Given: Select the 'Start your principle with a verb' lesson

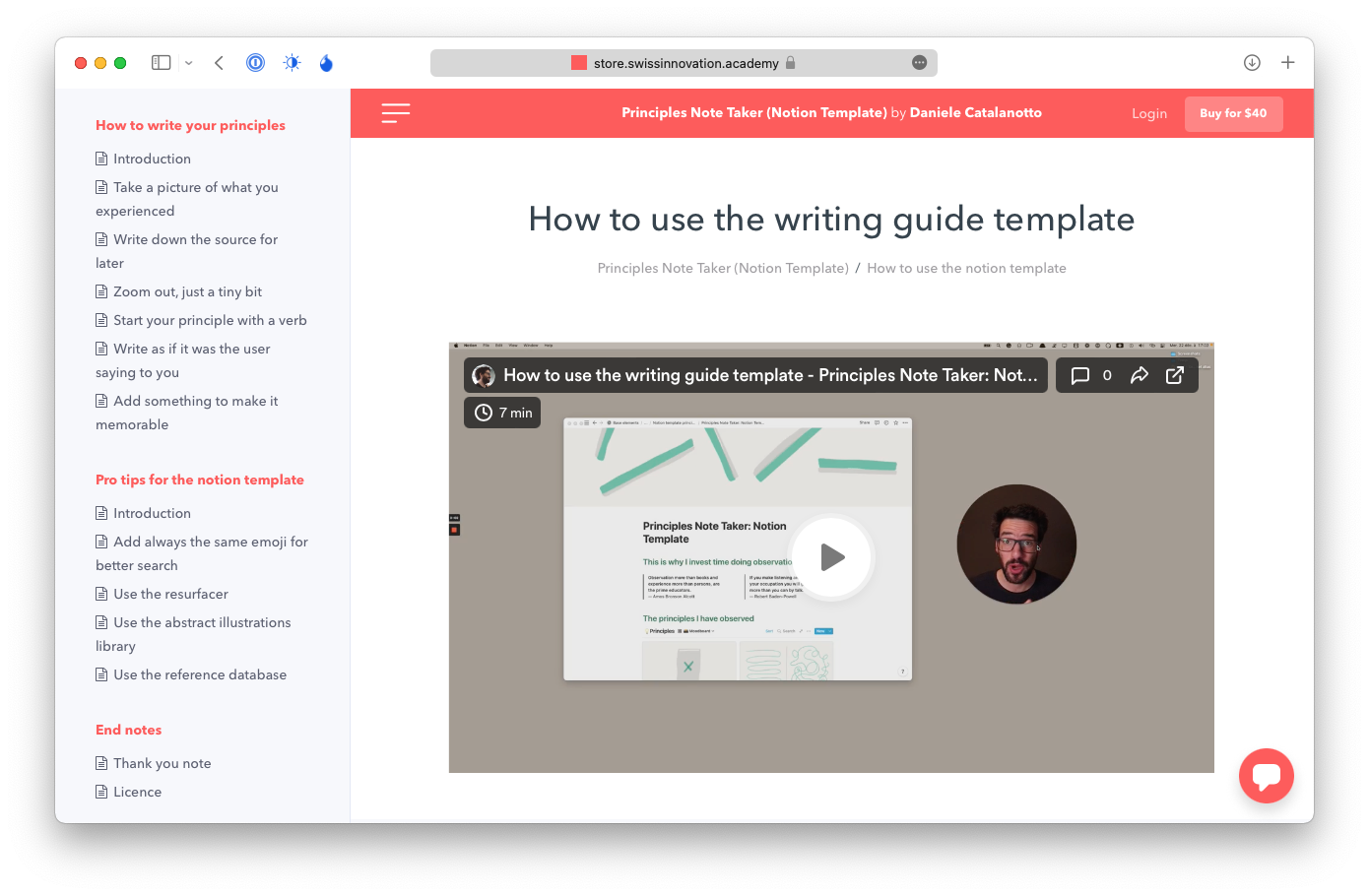Looking at the screenshot, I should coord(210,320).
